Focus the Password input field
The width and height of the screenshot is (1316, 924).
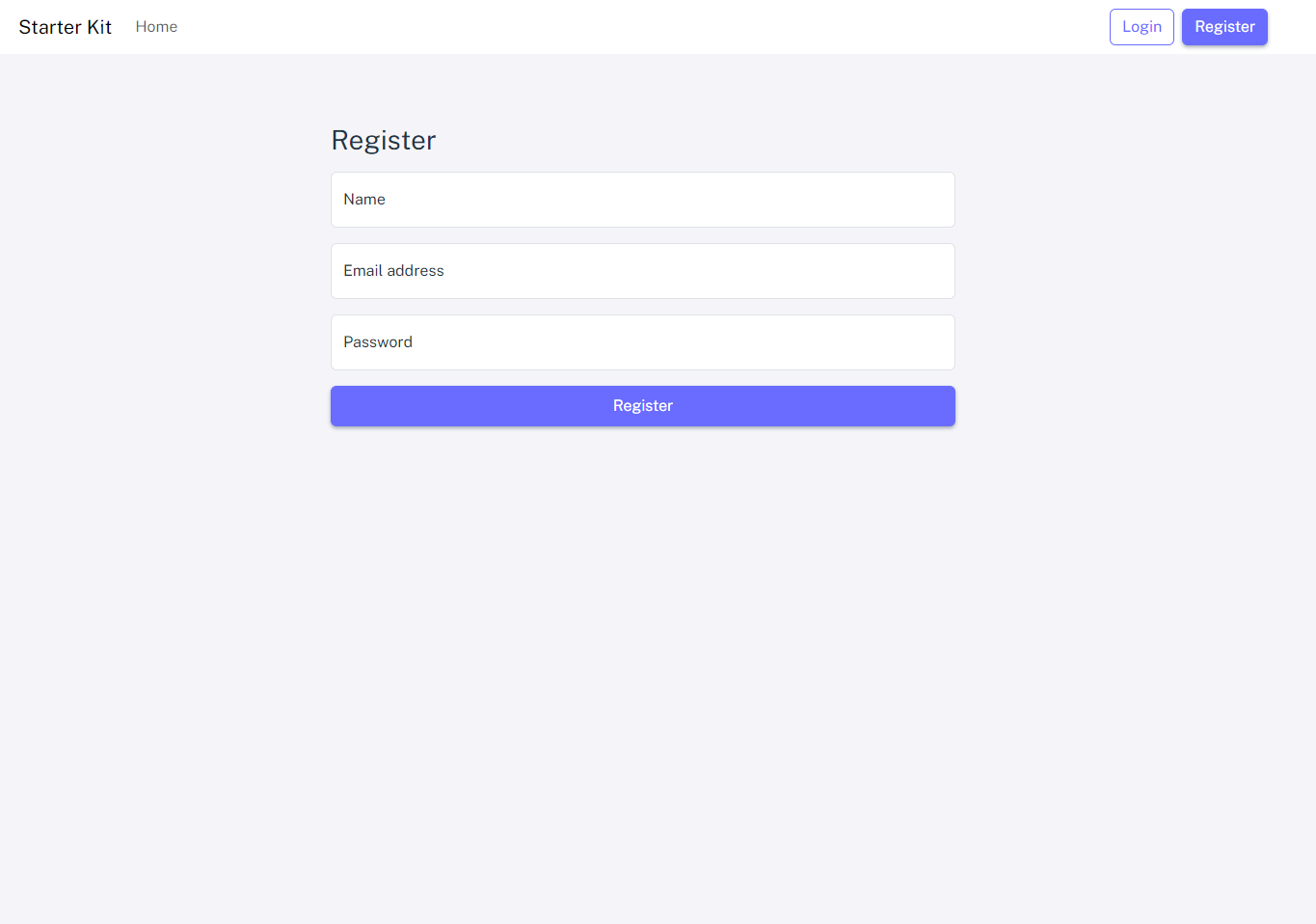click(643, 342)
